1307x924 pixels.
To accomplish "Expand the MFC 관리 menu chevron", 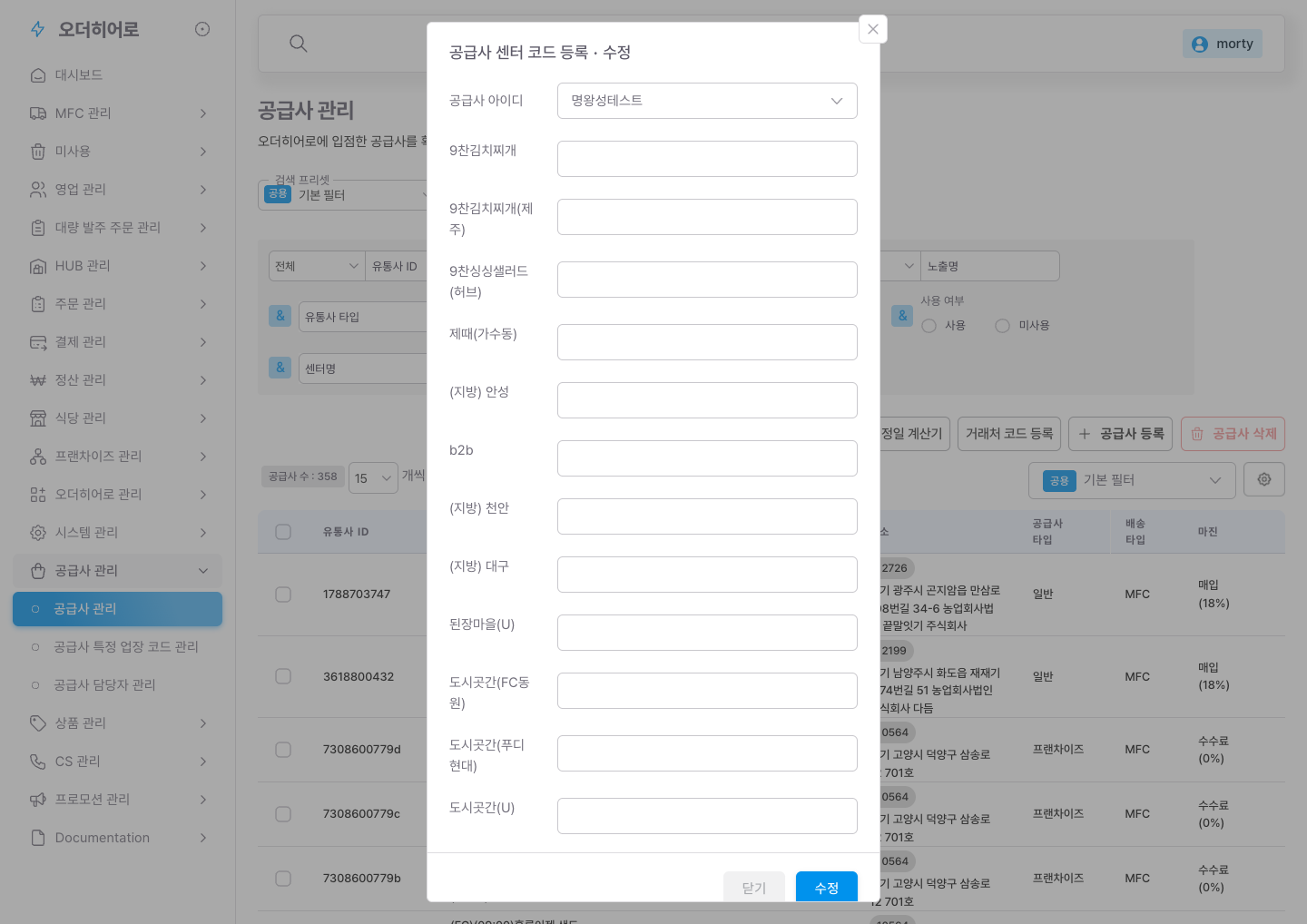I will pos(203,113).
